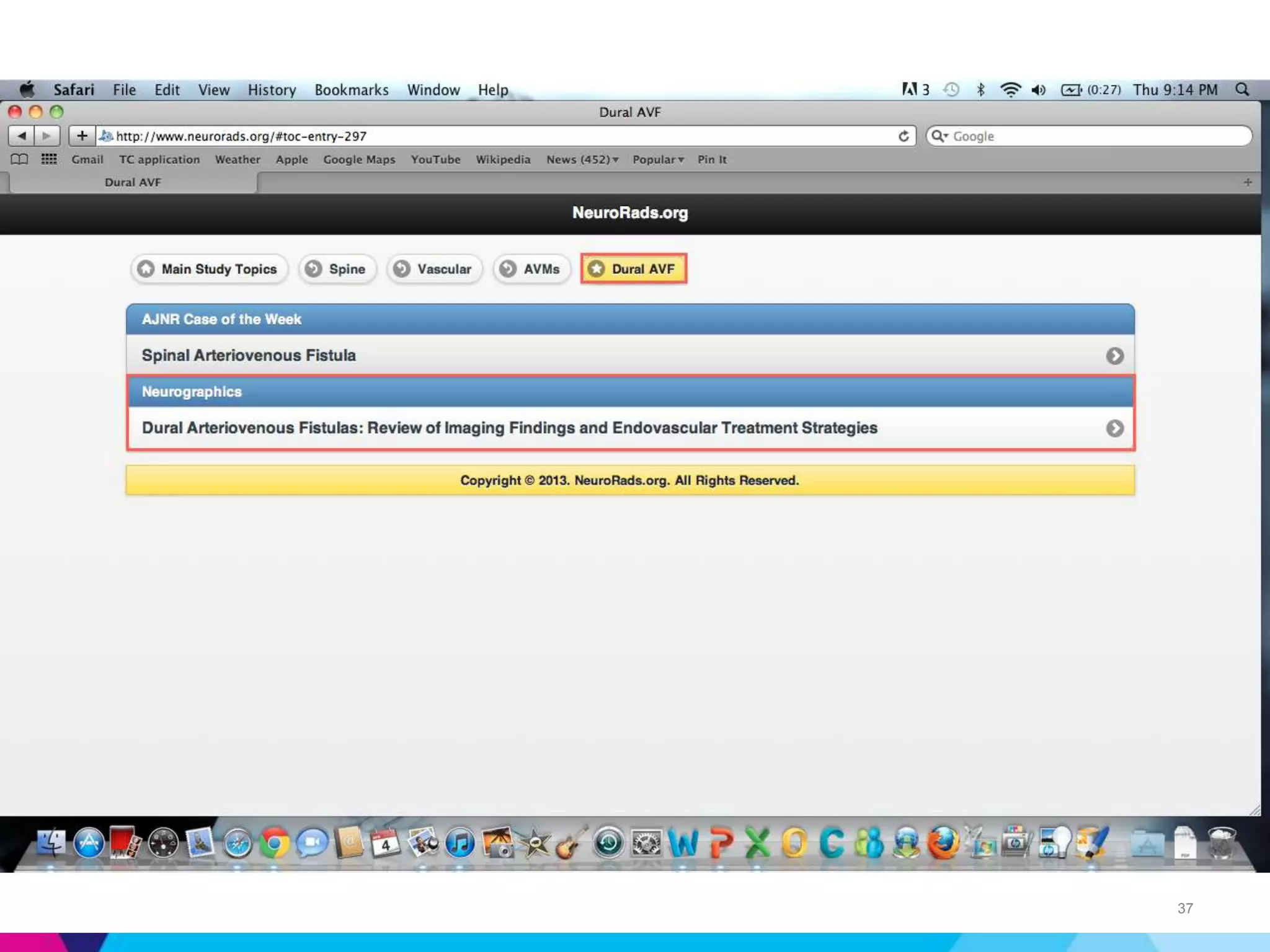
Task: Open Spinal Arteriovenous Fistula arrow
Action: [x=1114, y=356]
